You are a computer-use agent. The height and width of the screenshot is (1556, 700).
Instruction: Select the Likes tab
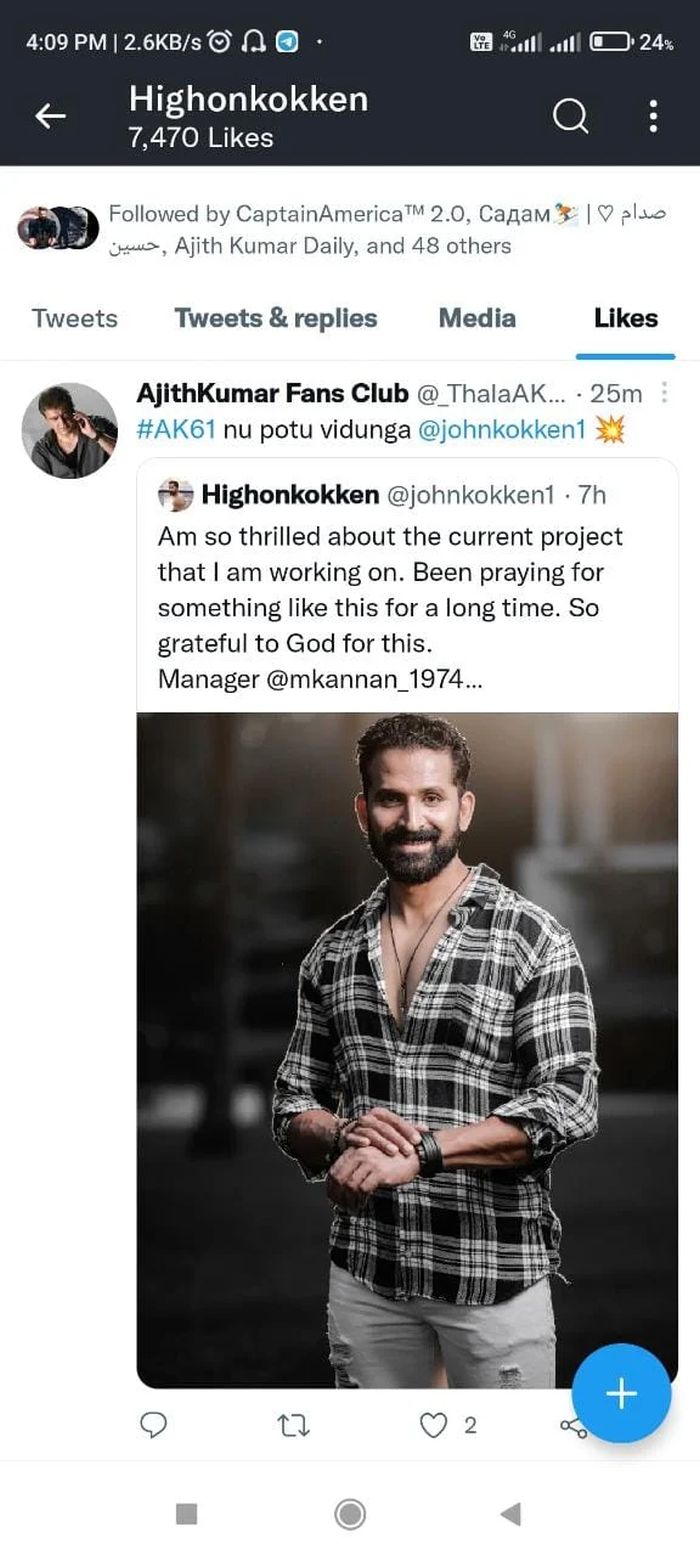coord(626,318)
